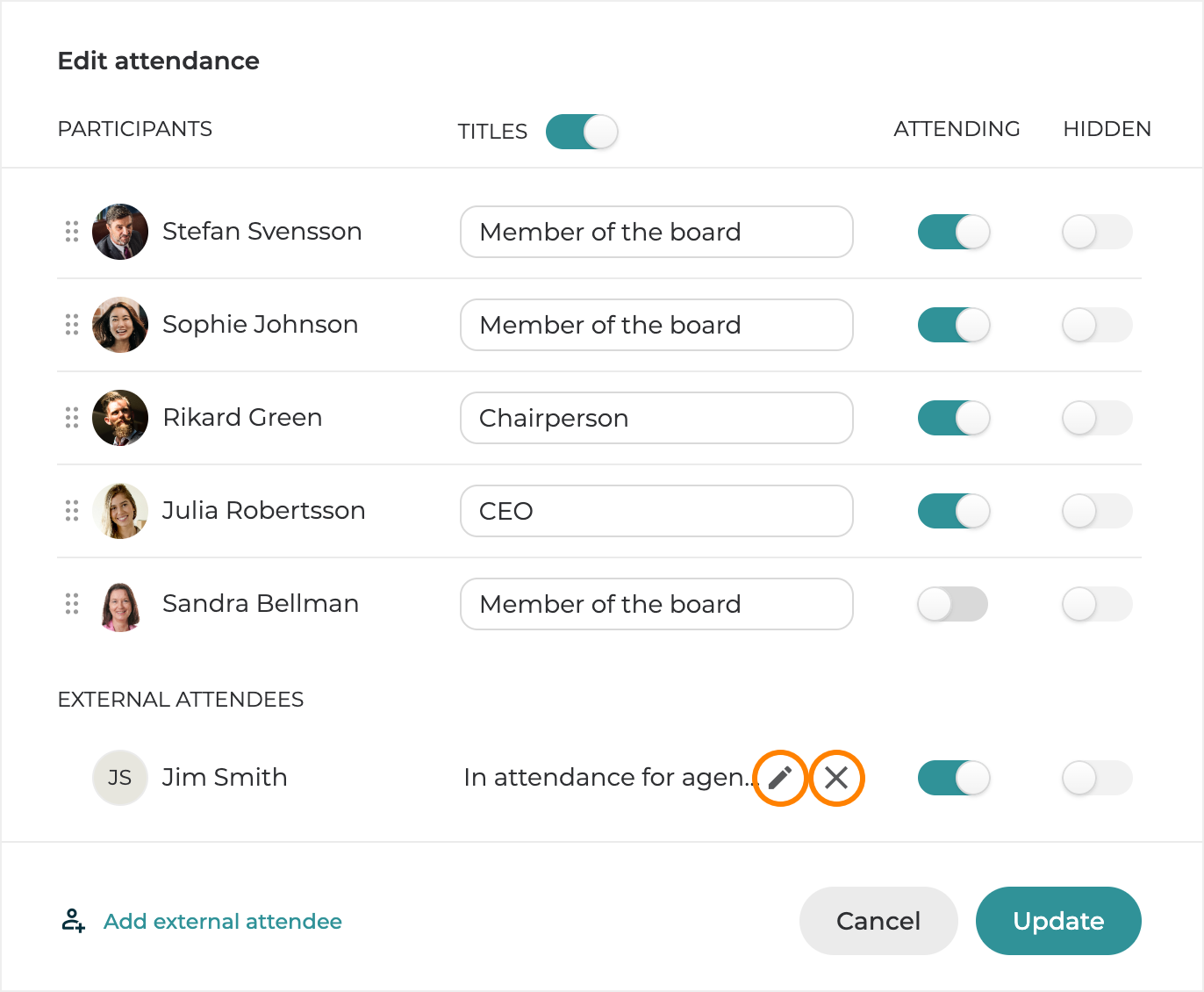Switch off attending for Julia Robertsson
The width and height of the screenshot is (1204, 992).
954,511
